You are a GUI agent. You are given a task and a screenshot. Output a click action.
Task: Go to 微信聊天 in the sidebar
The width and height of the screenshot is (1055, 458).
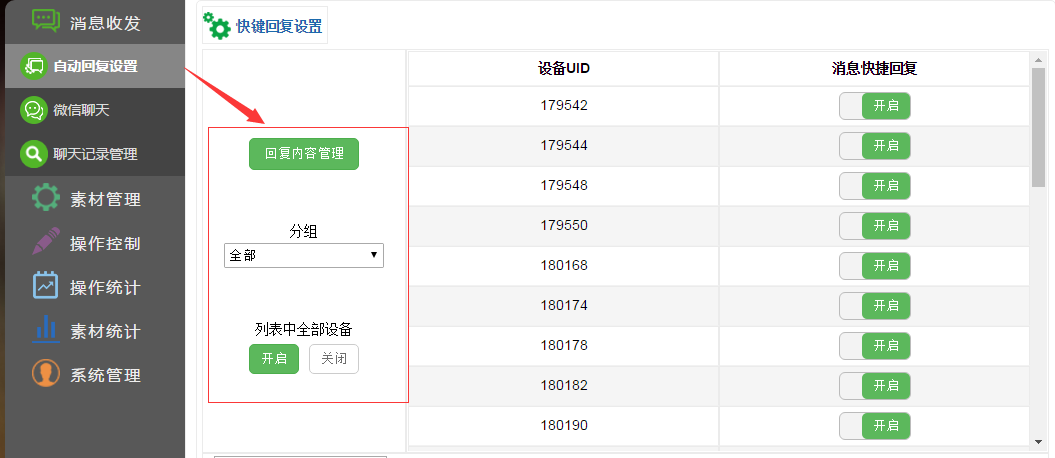point(95,110)
